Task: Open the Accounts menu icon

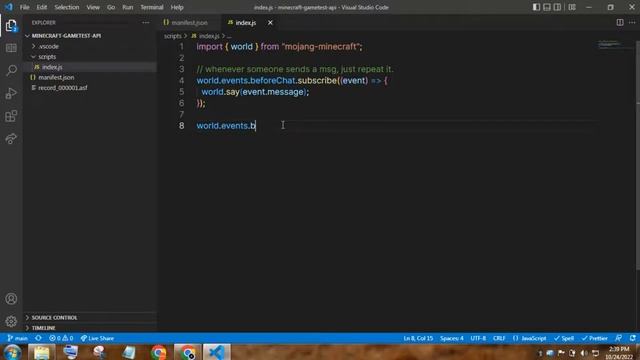Action: pyautogui.click(x=11, y=298)
